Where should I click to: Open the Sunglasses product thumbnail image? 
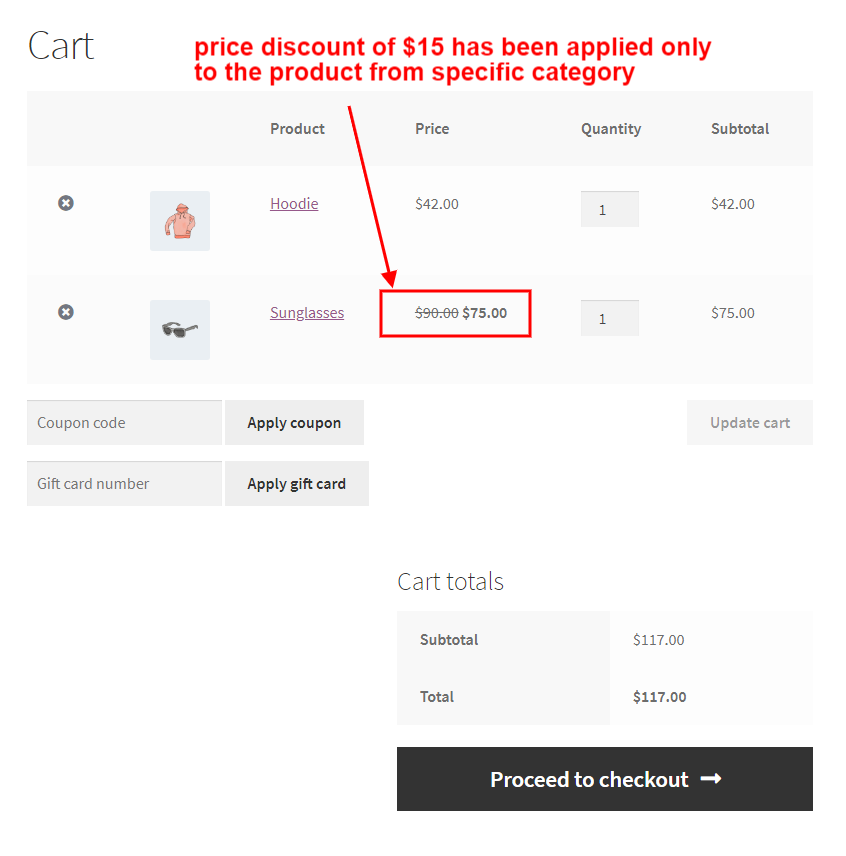[x=180, y=330]
